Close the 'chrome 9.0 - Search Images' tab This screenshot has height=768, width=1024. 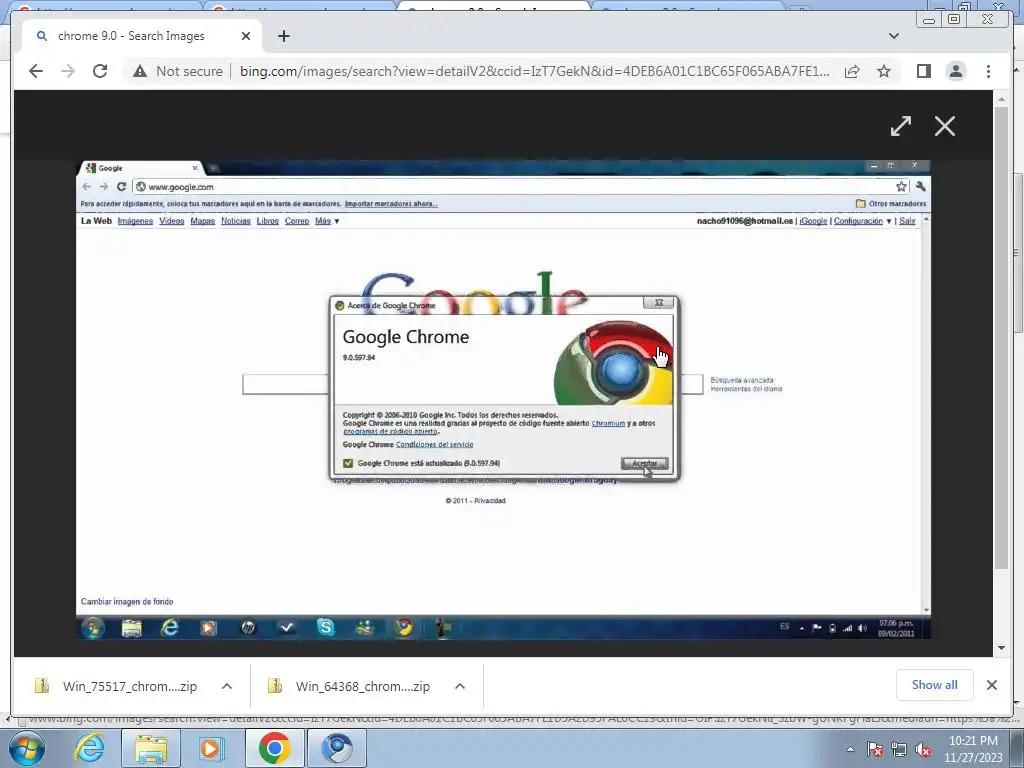click(x=246, y=36)
